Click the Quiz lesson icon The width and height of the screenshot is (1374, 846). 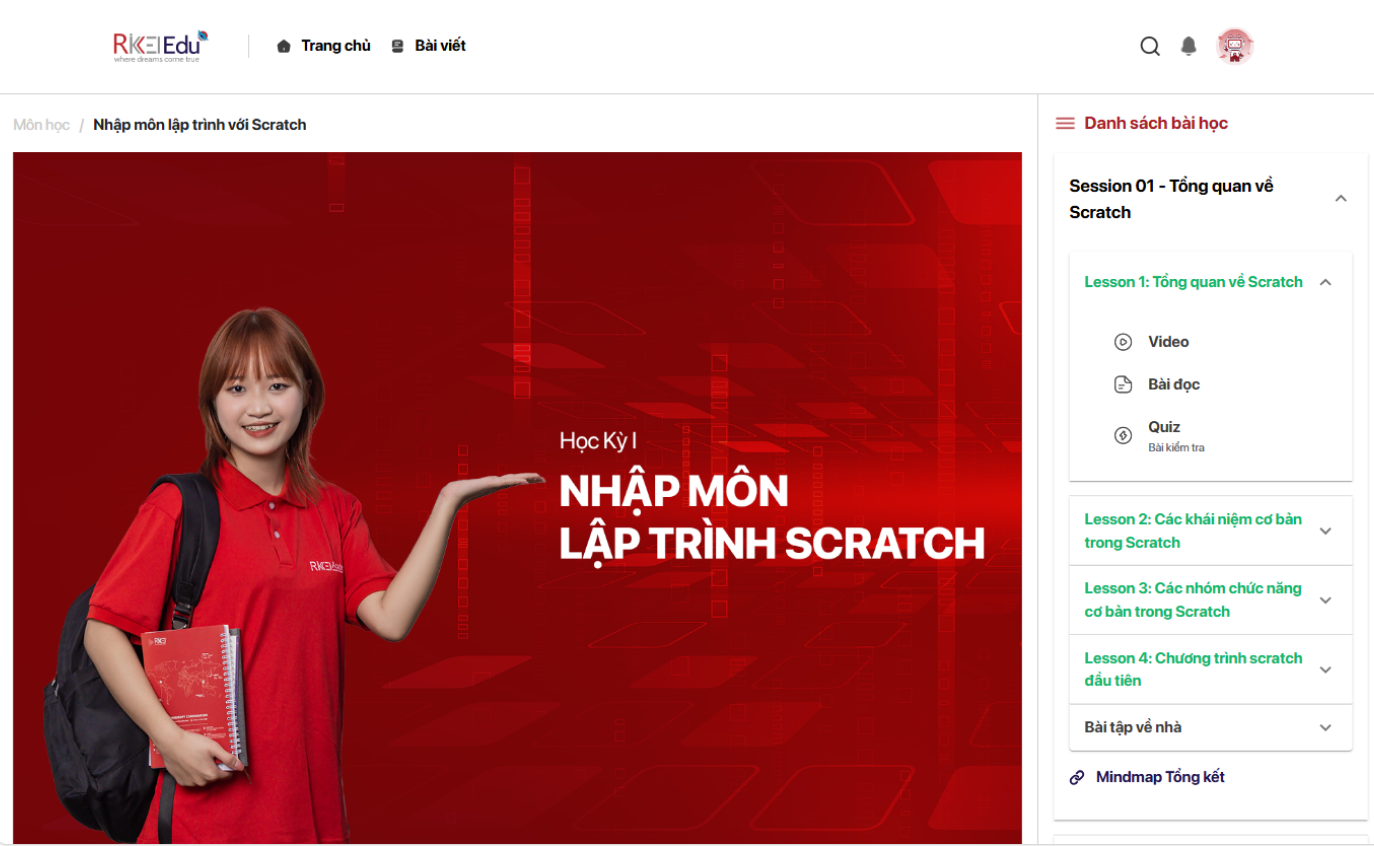coord(1123,436)
